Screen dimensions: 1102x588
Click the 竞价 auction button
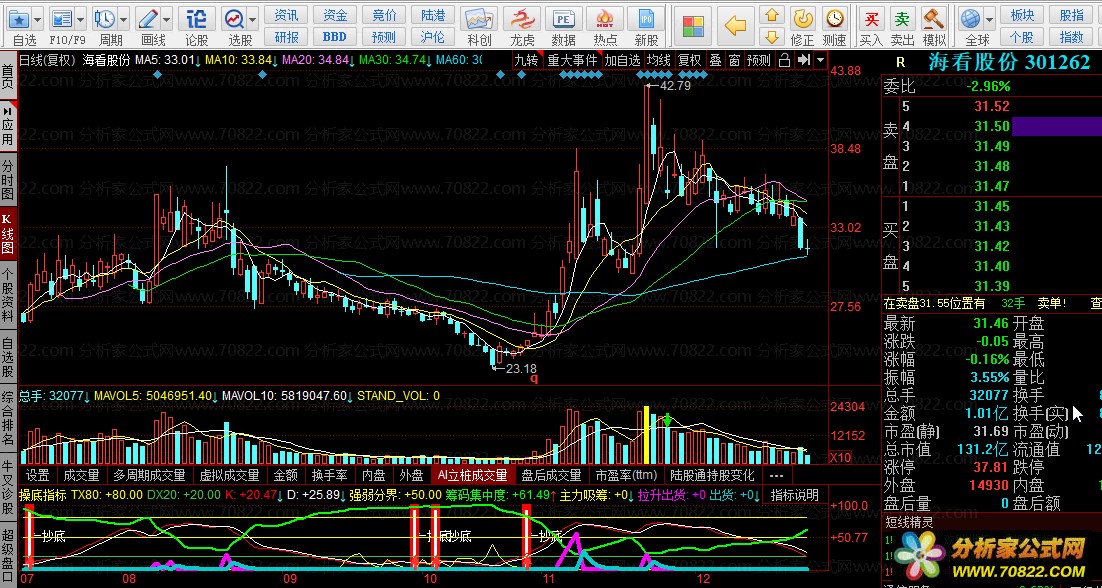tap(384, 15)
